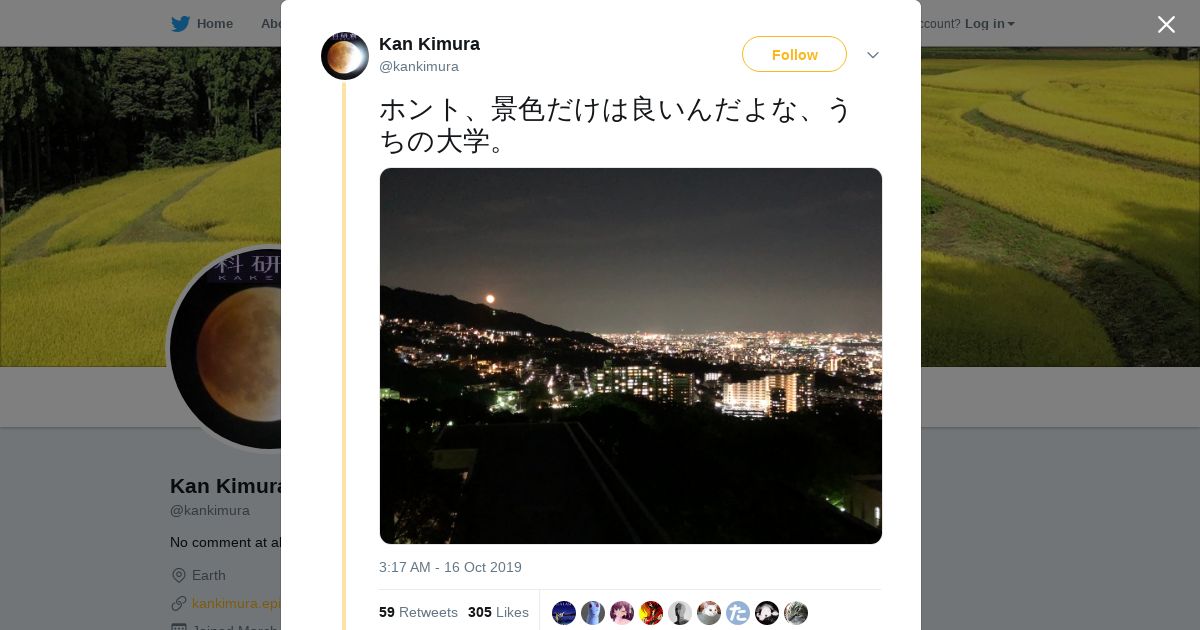Click the pink-haired liker avatar
This screenshot has height=630, width=1200.
(x=622, y=613)
